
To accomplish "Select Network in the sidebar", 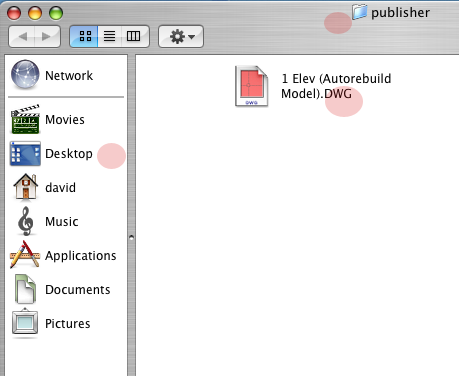I will coord(66,75).
